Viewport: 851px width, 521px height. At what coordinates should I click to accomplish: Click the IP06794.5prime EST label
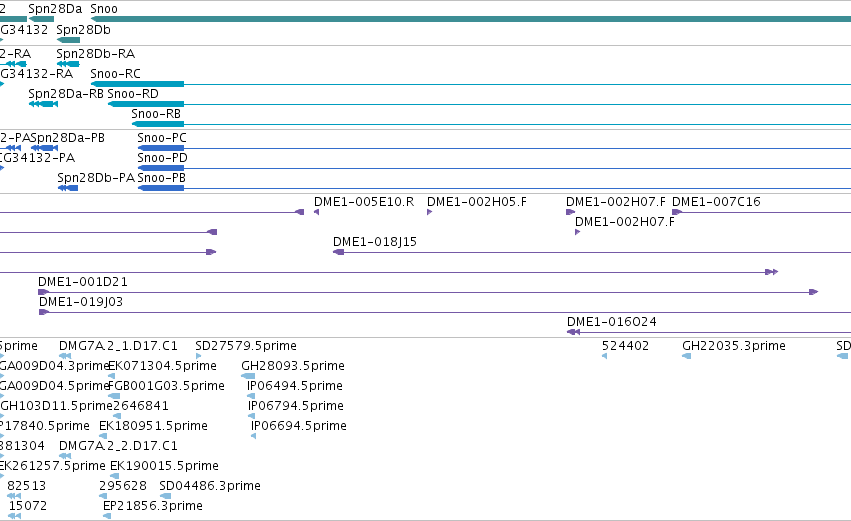[296, 406]
